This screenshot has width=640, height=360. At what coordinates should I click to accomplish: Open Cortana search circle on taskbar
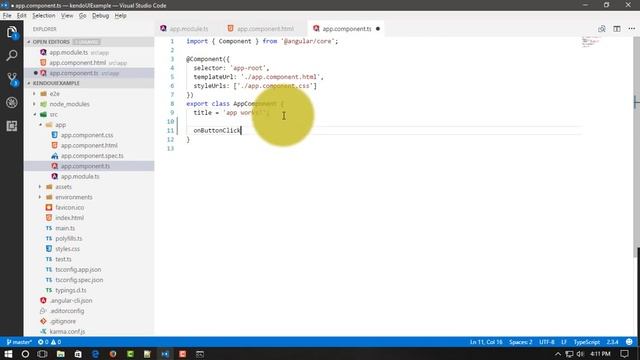(x=25, y=354)
